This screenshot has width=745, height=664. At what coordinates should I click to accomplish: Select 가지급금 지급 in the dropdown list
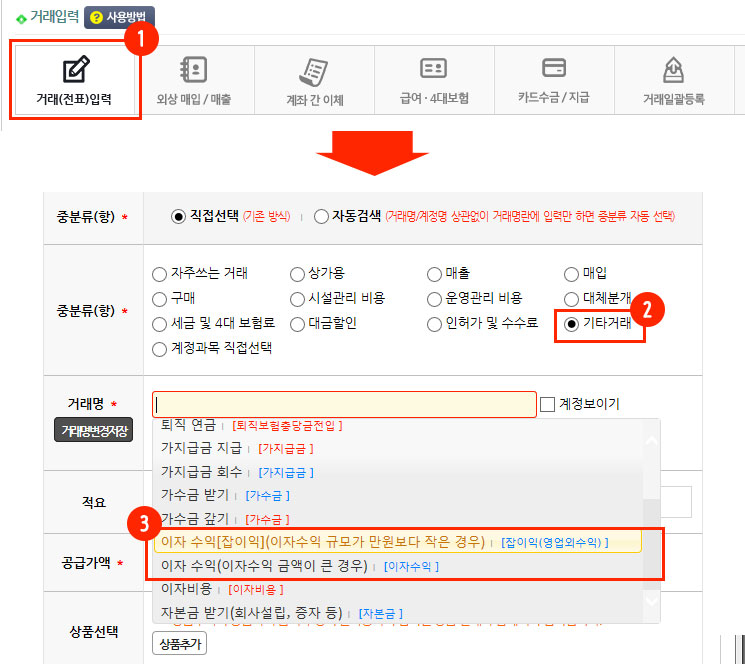(x=201, y=448)
